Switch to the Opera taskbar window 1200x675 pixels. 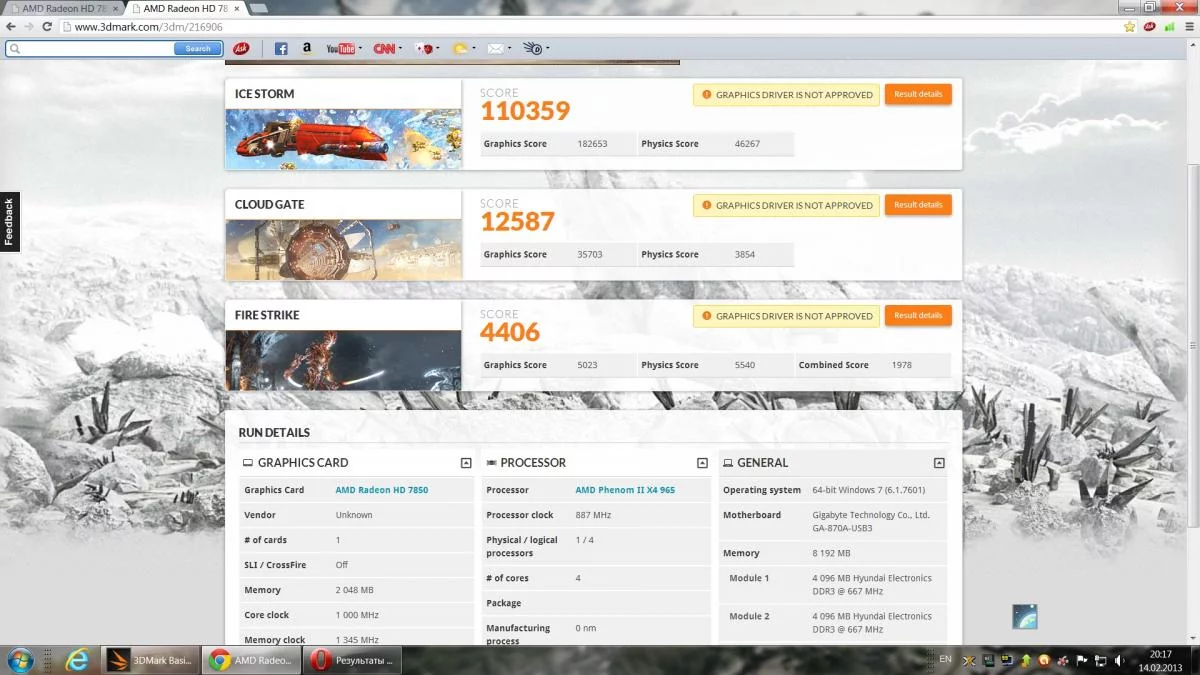pos(350,660)
